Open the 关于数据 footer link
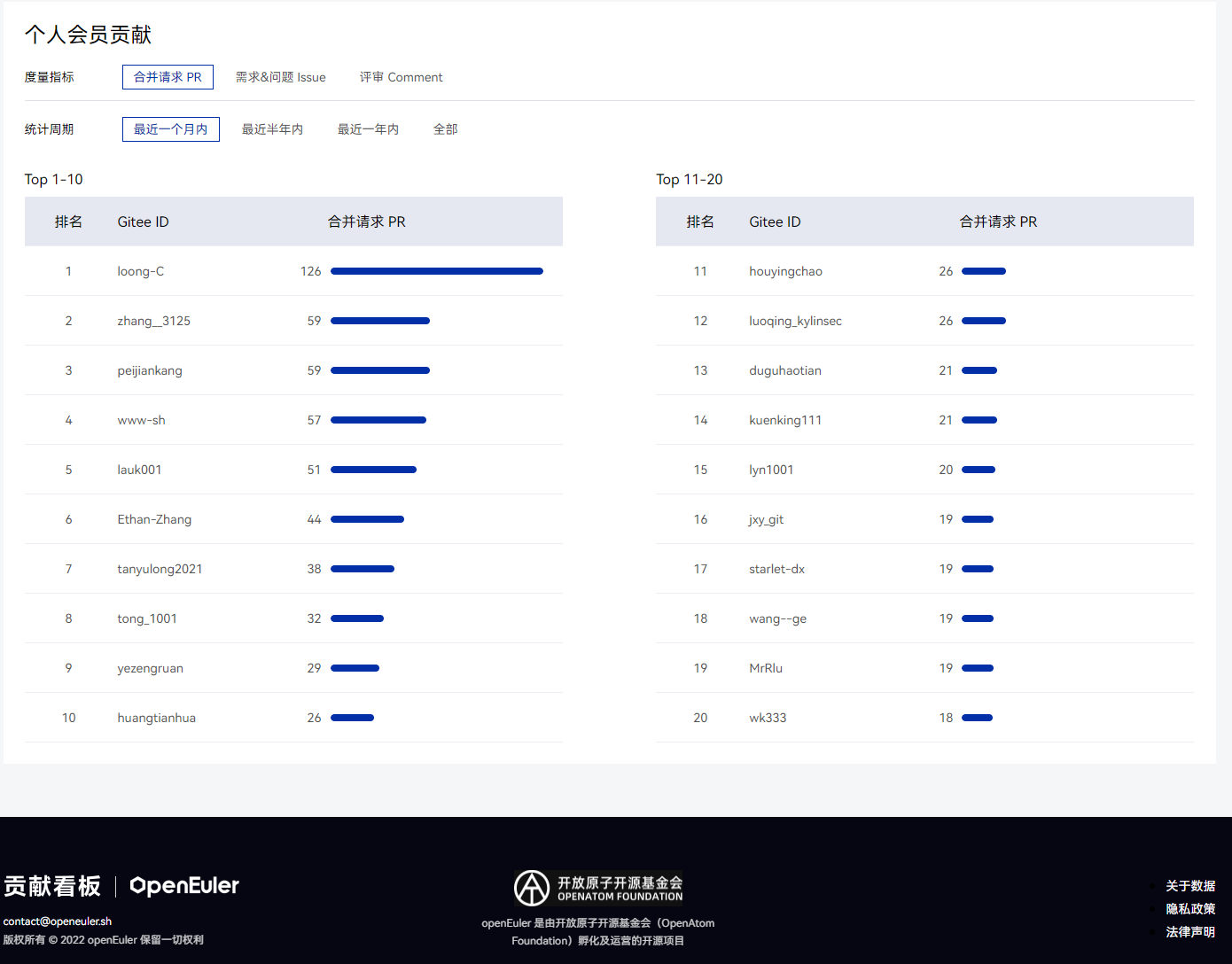Image resolution: width=1232 pixels, height=964 pixels. coord(1189,886)
